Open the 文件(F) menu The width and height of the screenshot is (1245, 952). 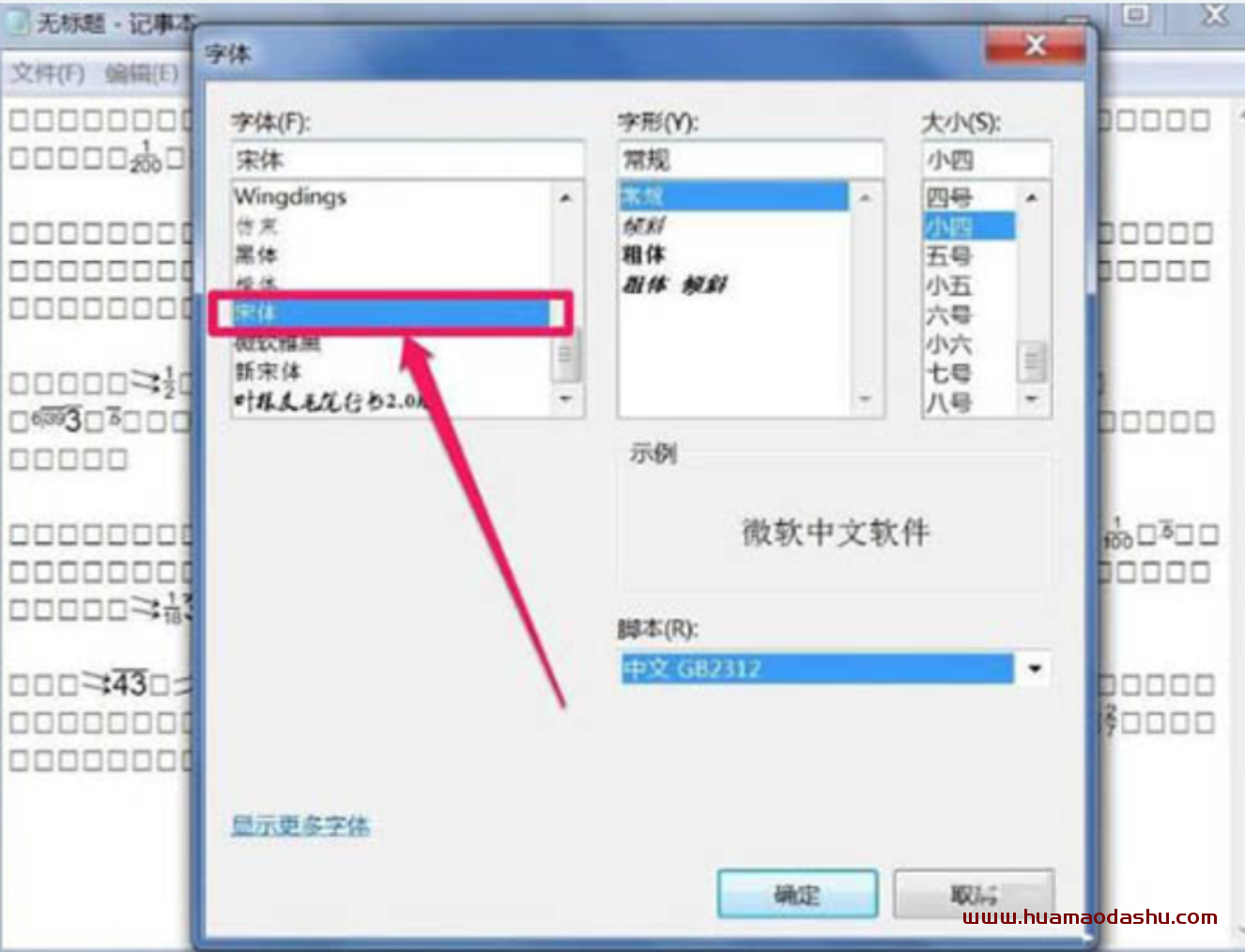pyautogui.click(x=47, y=73)
